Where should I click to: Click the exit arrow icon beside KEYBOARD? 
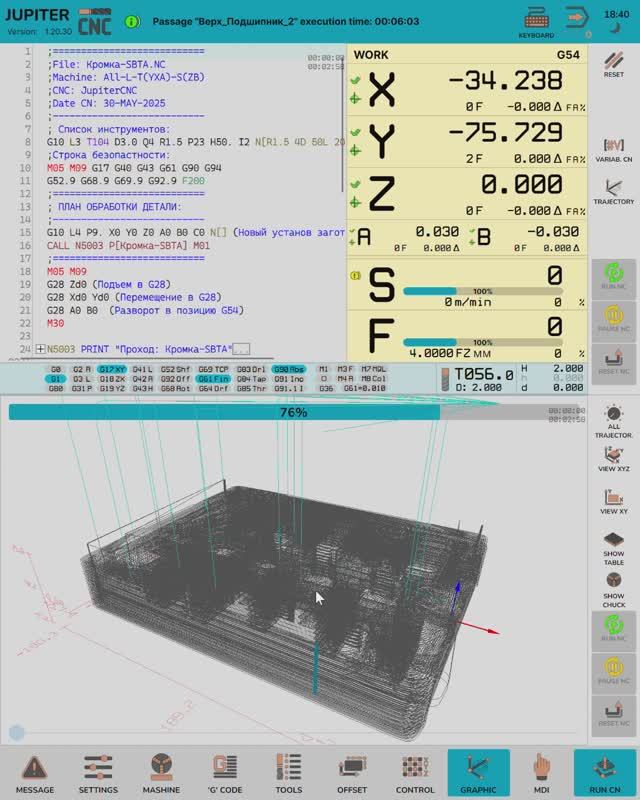[577, 18]
